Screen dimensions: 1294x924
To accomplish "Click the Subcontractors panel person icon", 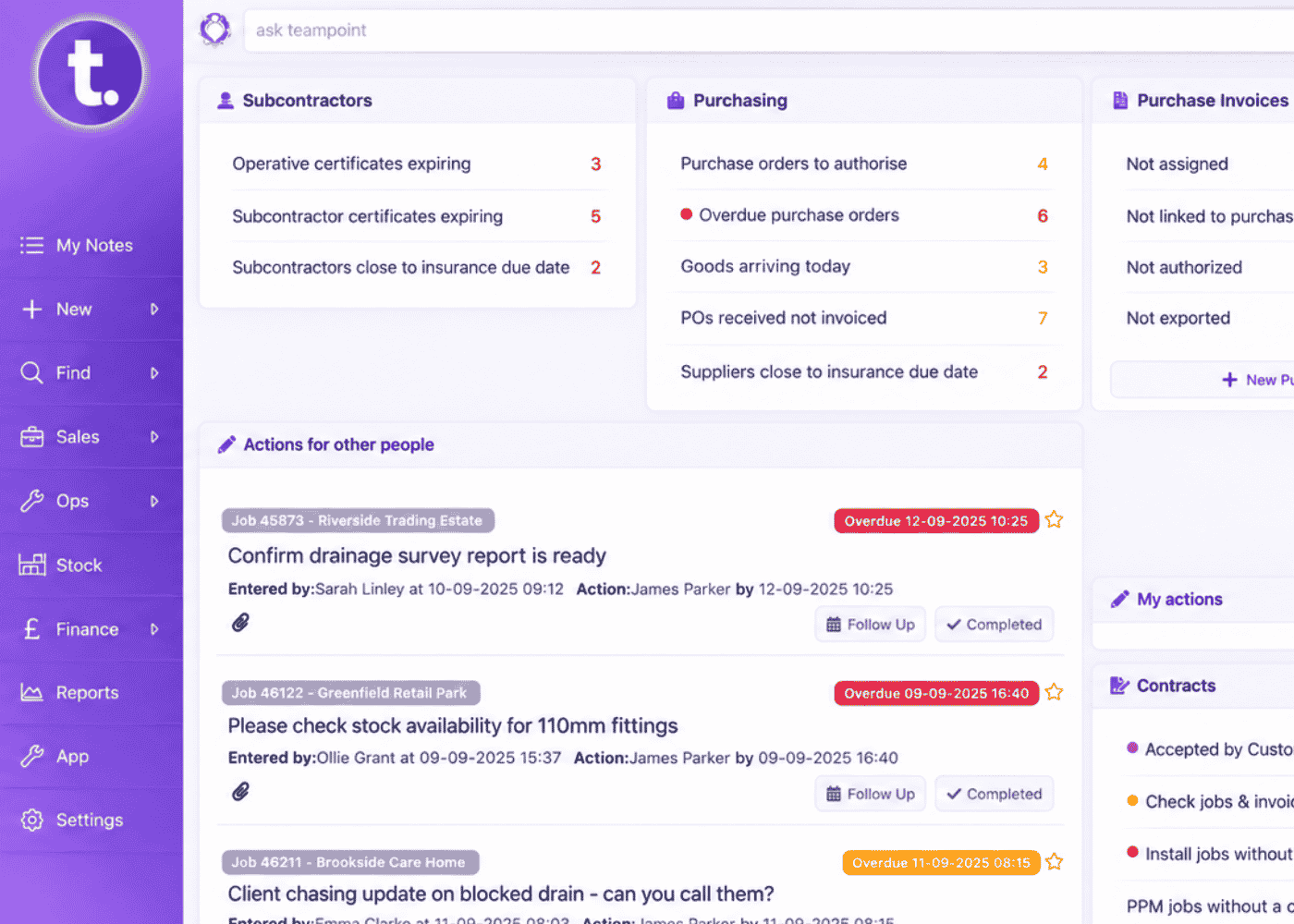I will 225,101.
